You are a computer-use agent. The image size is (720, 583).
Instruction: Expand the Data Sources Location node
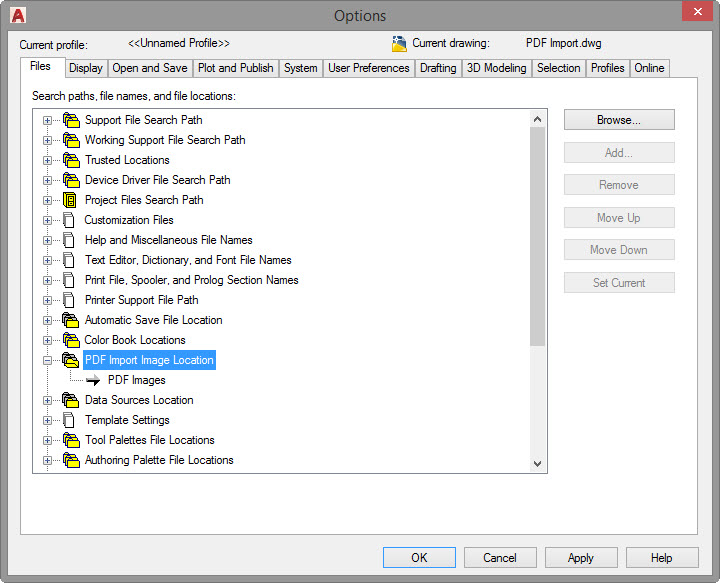tap(47, 400)
